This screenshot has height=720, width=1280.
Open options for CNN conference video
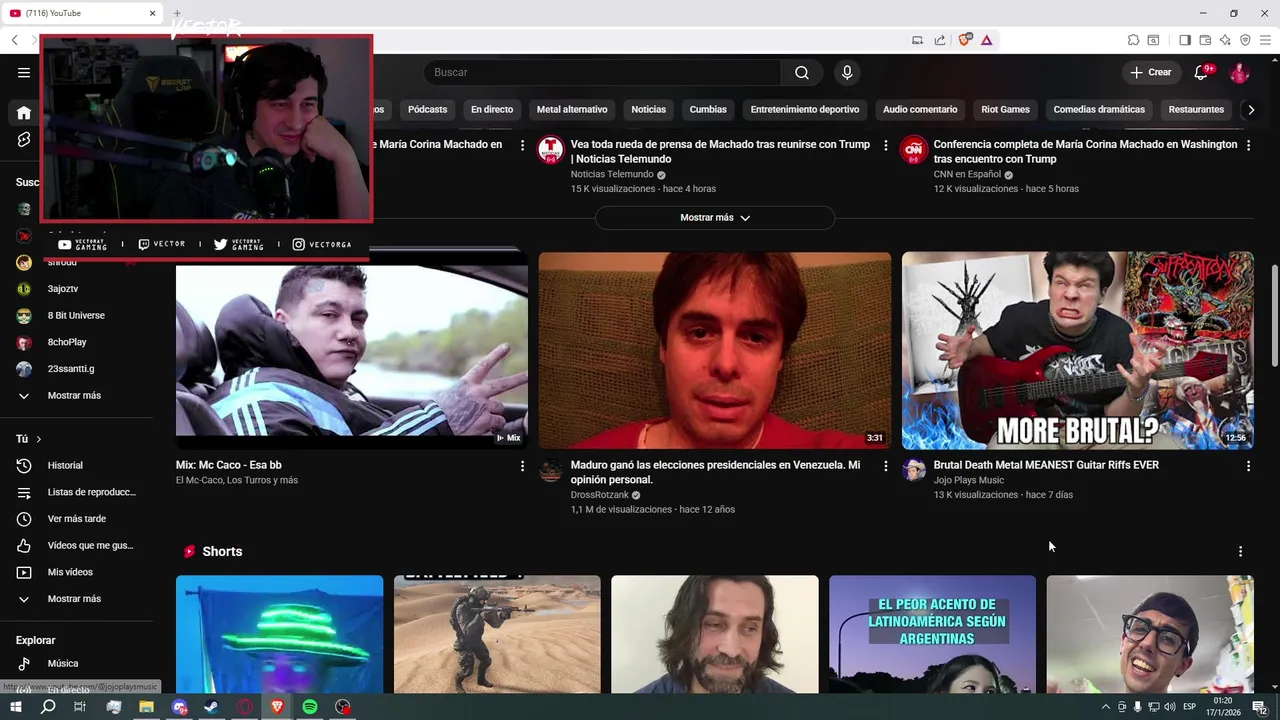(x=1248, y=145)
